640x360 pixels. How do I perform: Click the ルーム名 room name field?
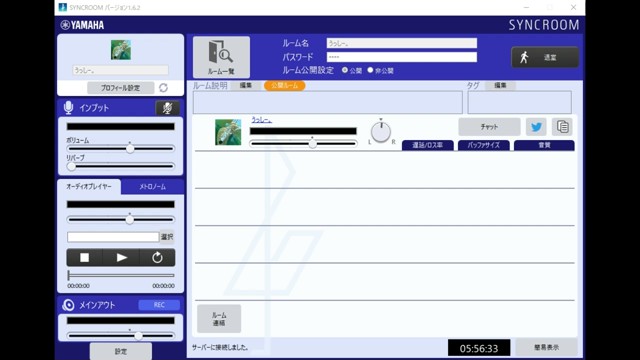[x=402, y=43]
